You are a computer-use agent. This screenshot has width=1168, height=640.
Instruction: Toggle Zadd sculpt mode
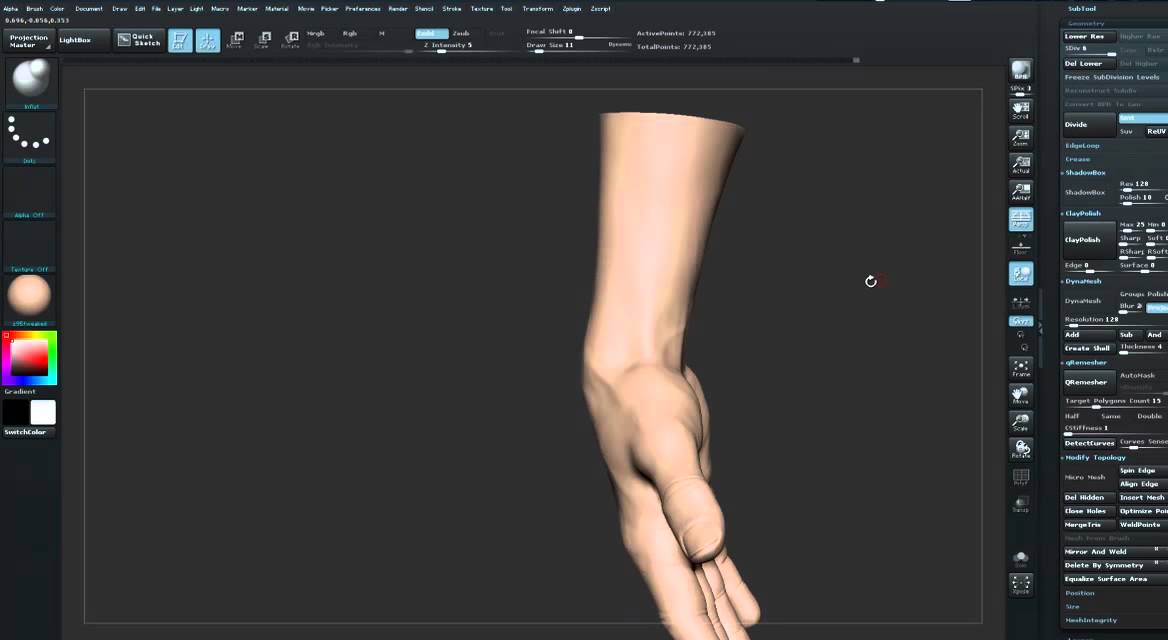coord(431,34)
